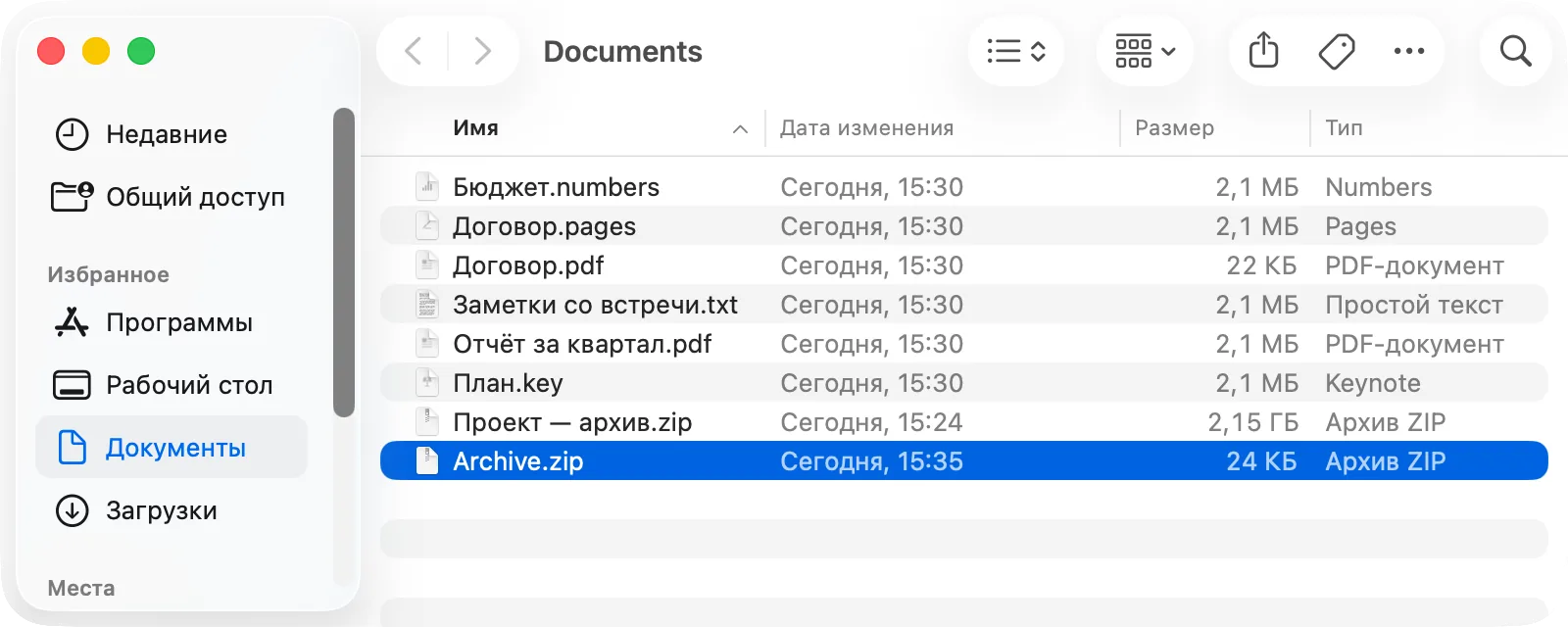Click the 22 КБ size value
The image size is (1568, 627).
pyautogui.click(x=1261, y=265)
